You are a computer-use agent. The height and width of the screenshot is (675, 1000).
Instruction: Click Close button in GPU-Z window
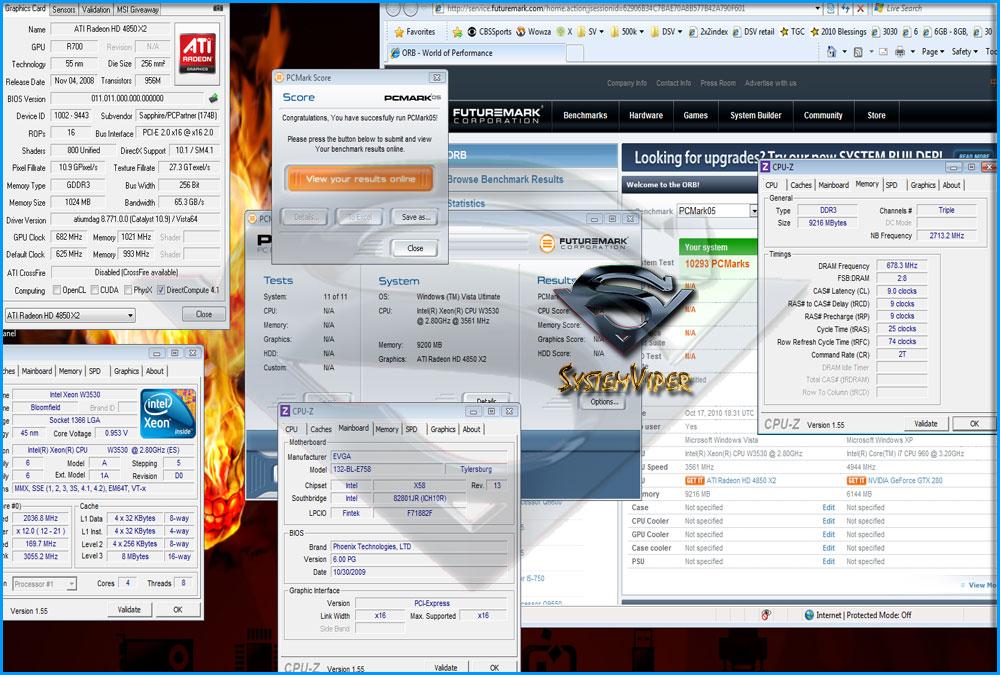(203, 314)
